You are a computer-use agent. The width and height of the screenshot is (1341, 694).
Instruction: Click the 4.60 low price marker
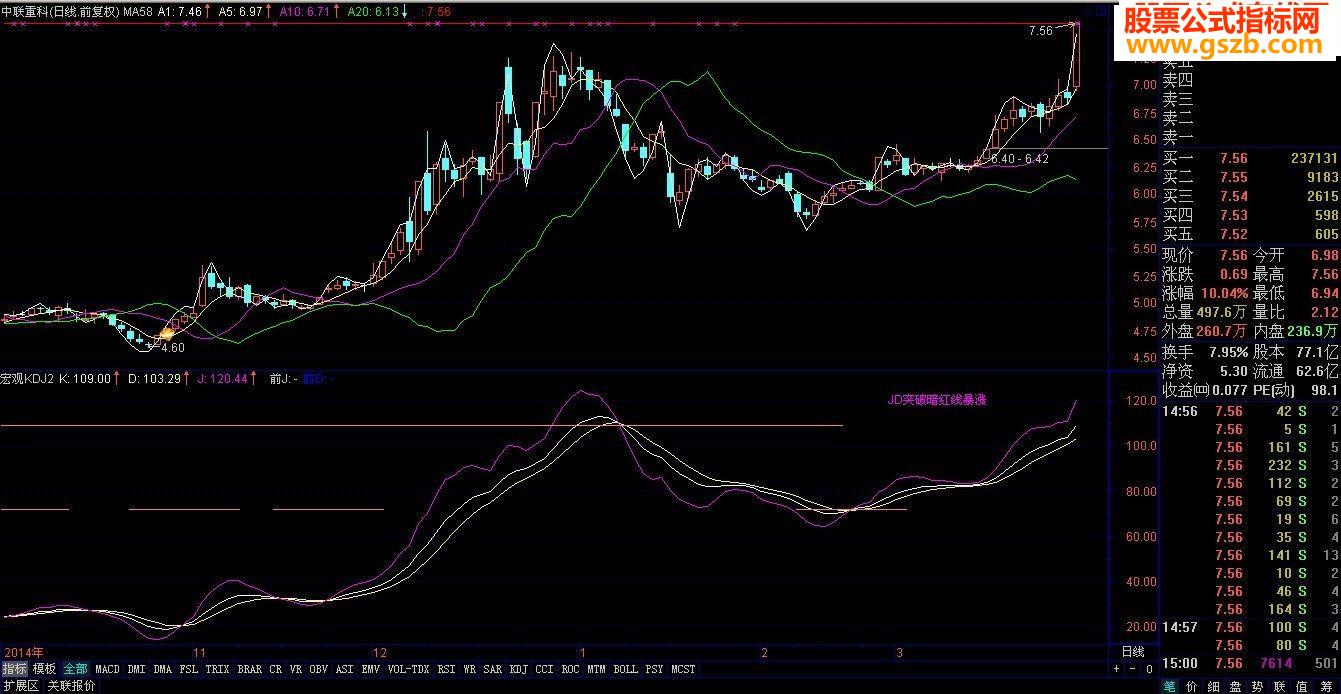coord(172,348)
